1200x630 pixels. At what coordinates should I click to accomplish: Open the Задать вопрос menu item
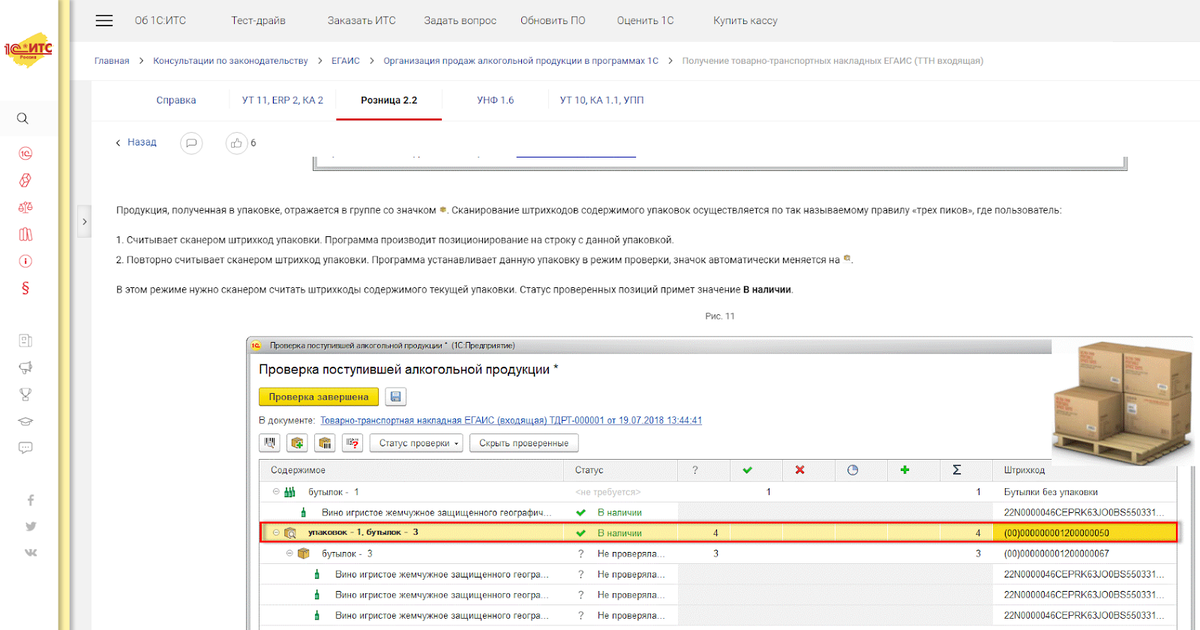pyautogui.click(x=460, y=20)
